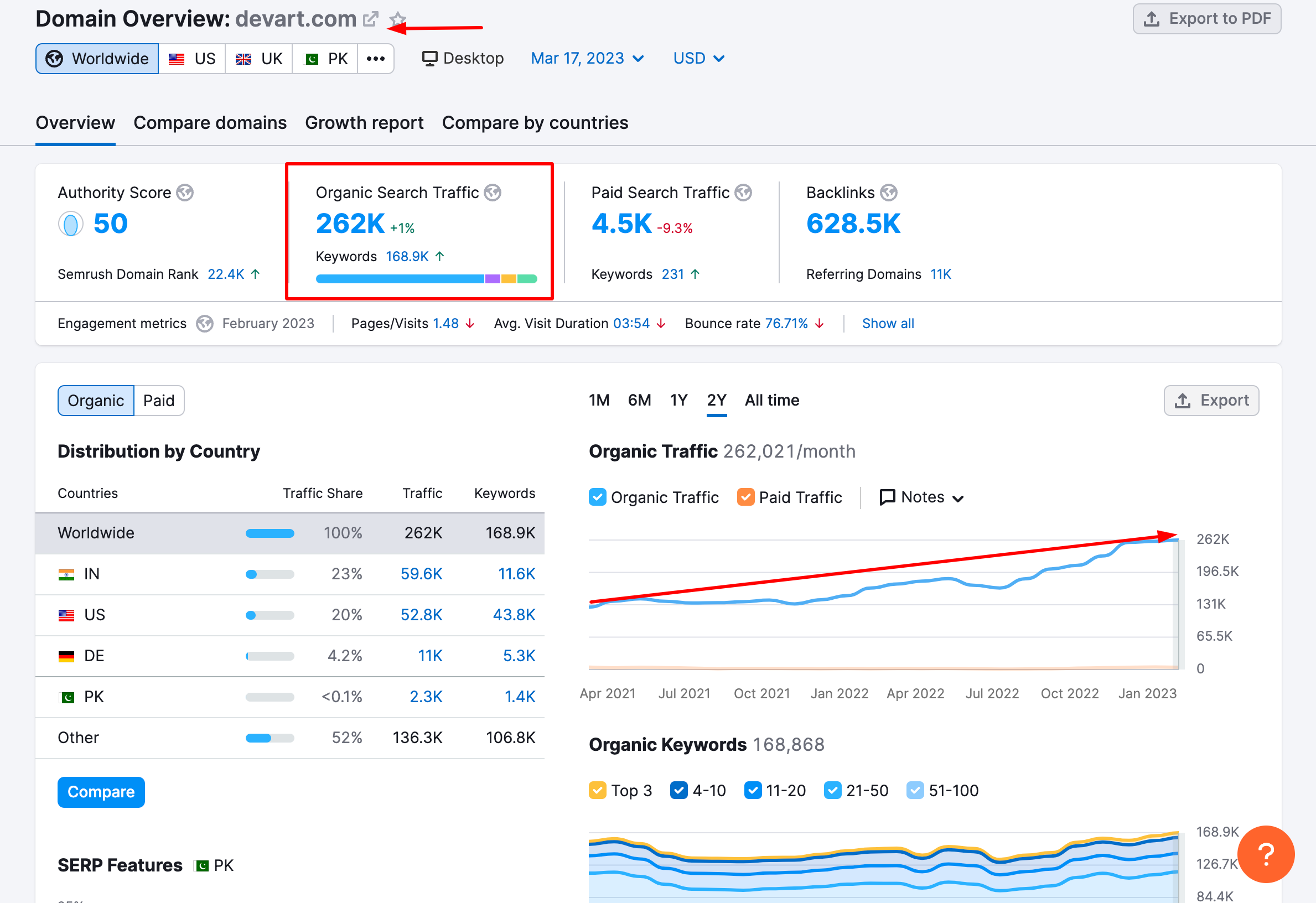1316x903 pixels.
Task: Click the Pakistan flag beside SERP Features
Action: [x=201, y=866]
